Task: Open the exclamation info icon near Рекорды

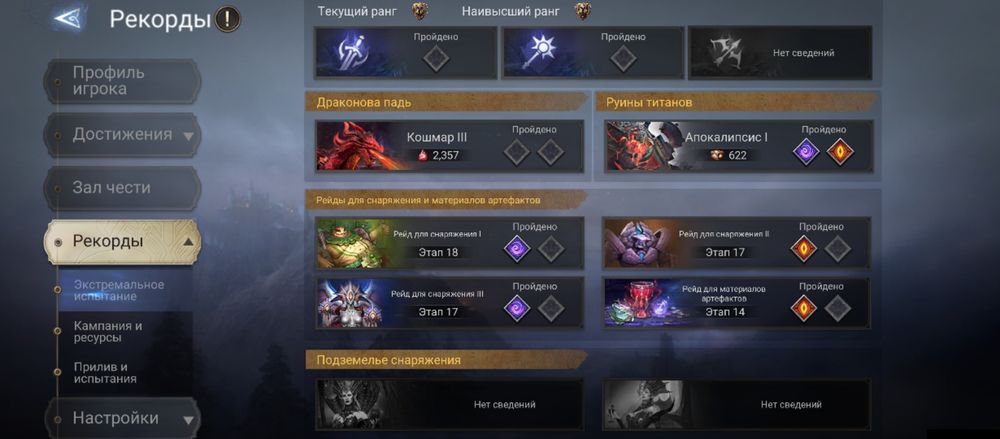Action: pos(228,19)
